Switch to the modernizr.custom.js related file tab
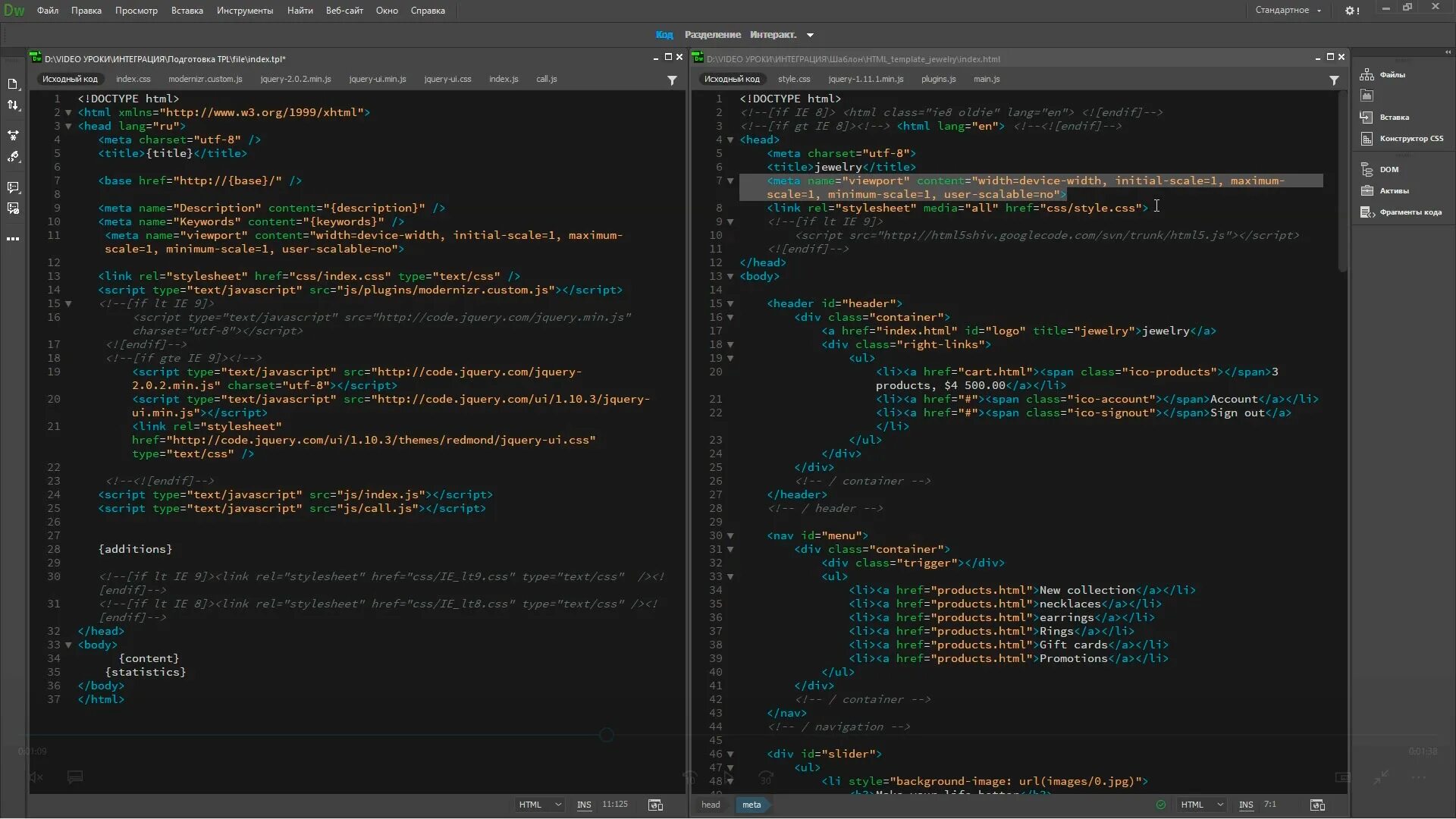 coord(205,79)
